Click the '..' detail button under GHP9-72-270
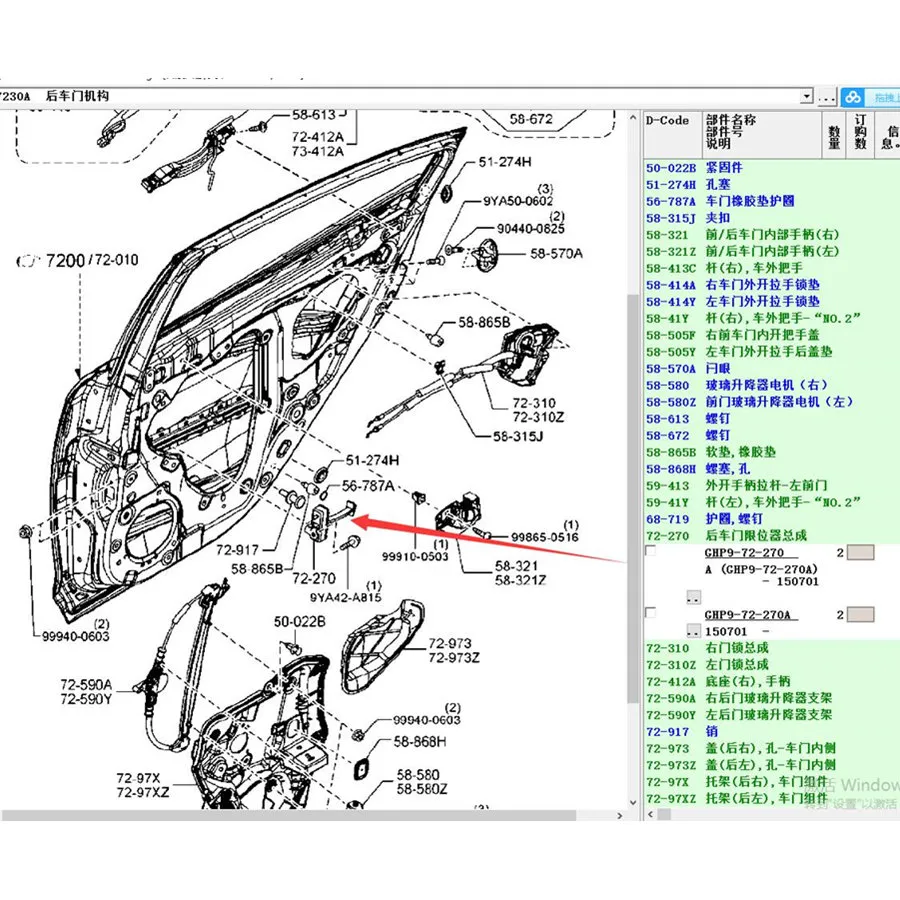900x900 pixels. 693,597
